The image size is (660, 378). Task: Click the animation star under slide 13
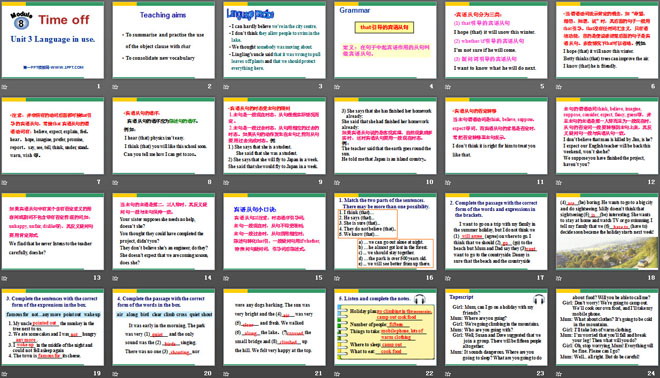[4, 278]
